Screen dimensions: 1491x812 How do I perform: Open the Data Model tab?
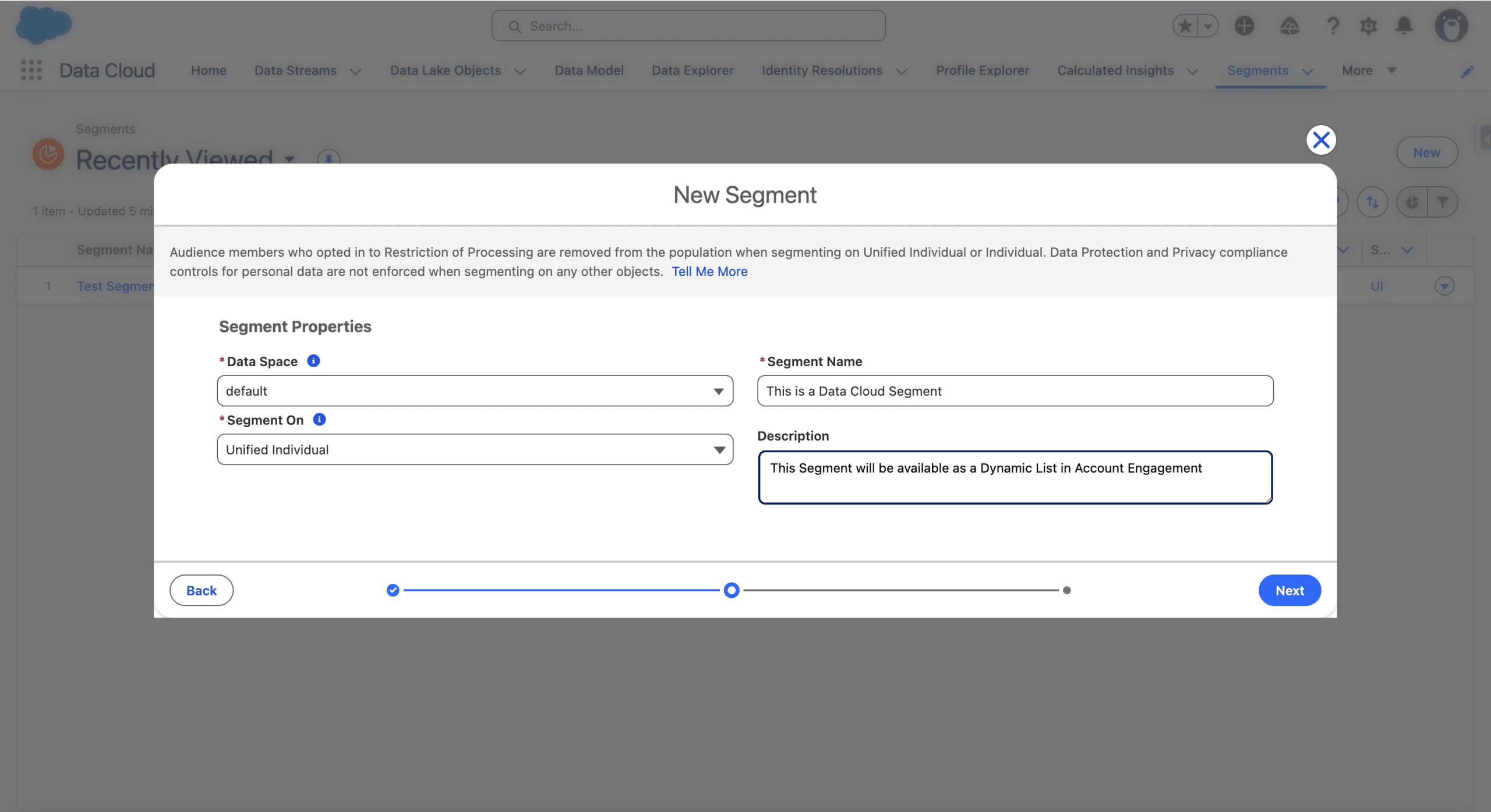589,70
